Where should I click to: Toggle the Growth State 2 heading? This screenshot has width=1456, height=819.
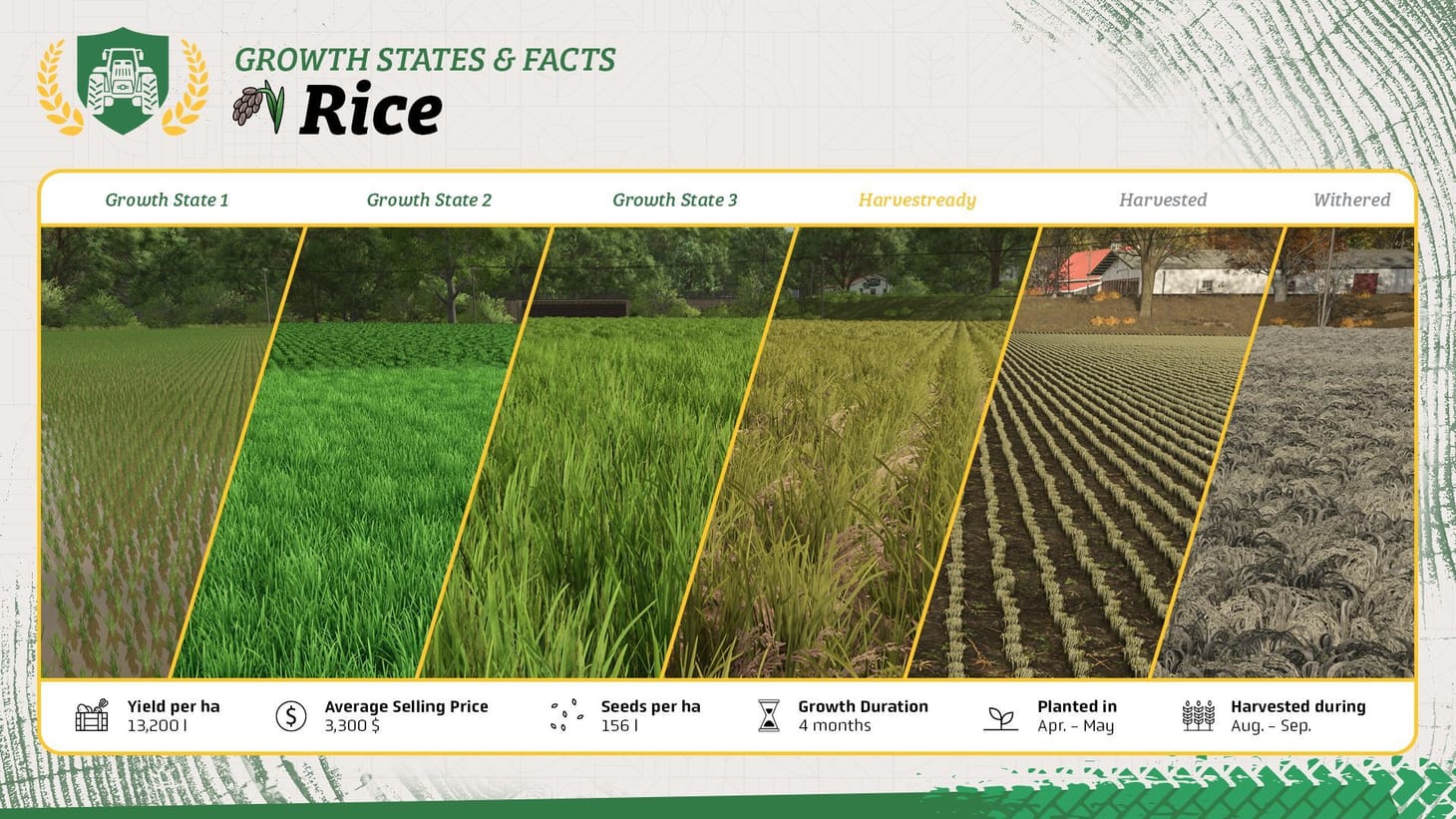tap(429, 200)
